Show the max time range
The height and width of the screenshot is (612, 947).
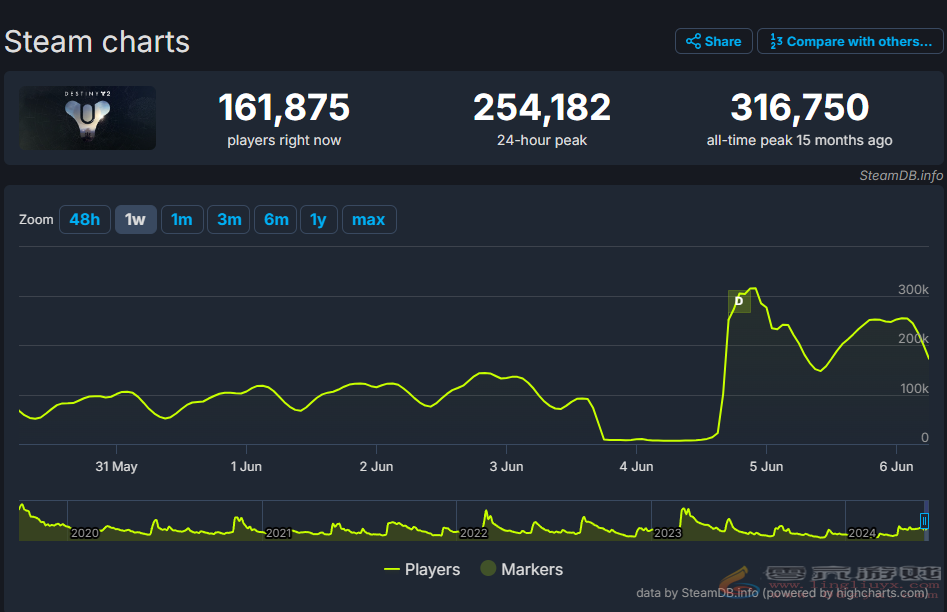(x=369, y=219)
